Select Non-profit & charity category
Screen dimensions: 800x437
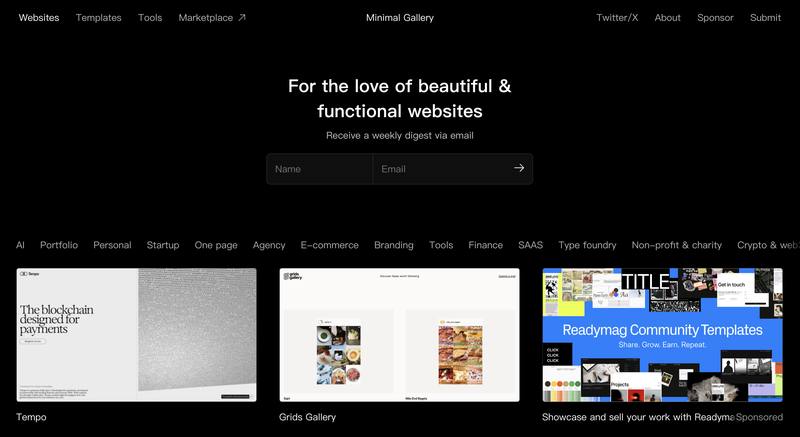click(x=677, y=245)
